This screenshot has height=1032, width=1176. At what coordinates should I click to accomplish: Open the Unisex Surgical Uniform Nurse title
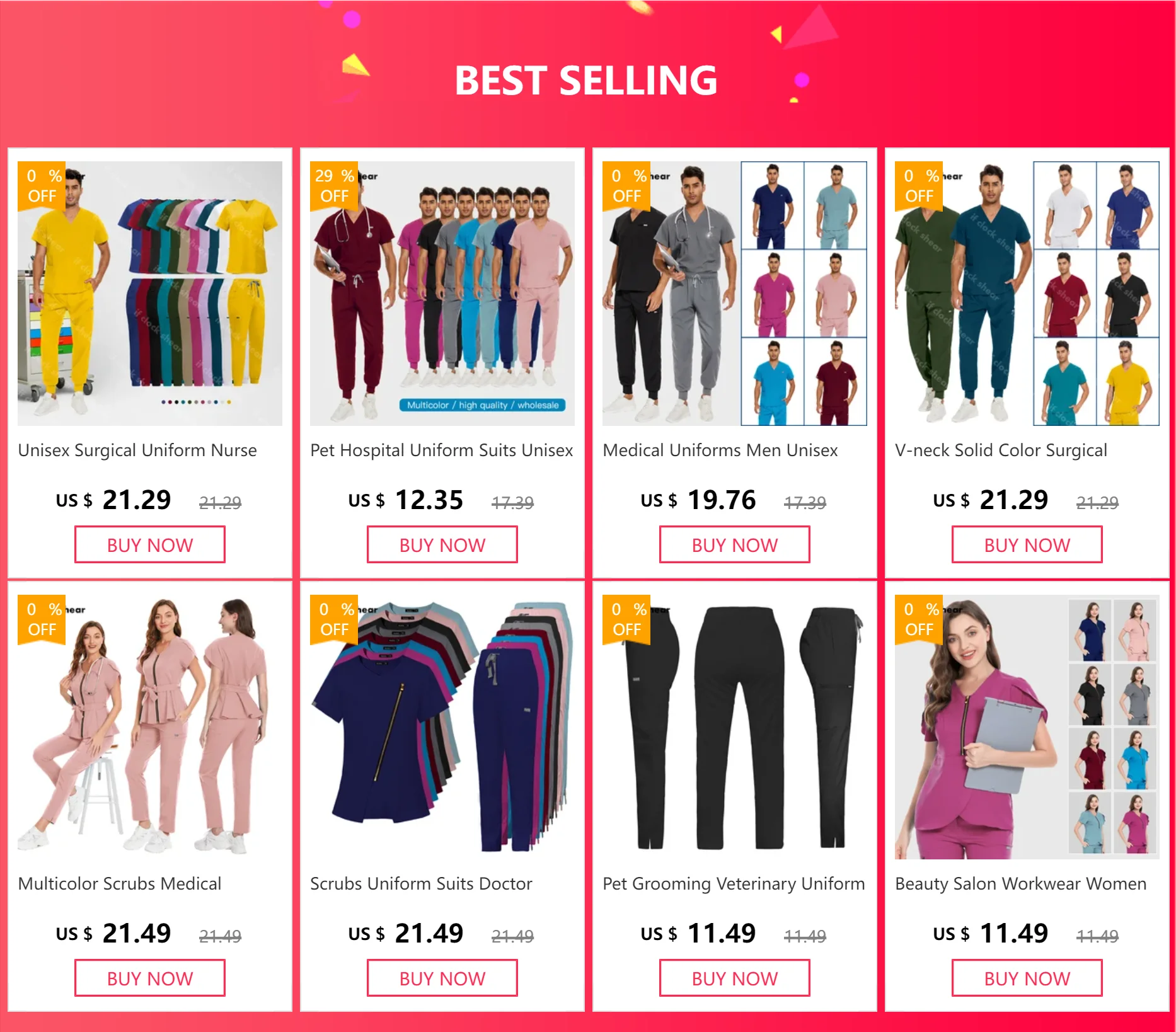click(x=137, y=450)
